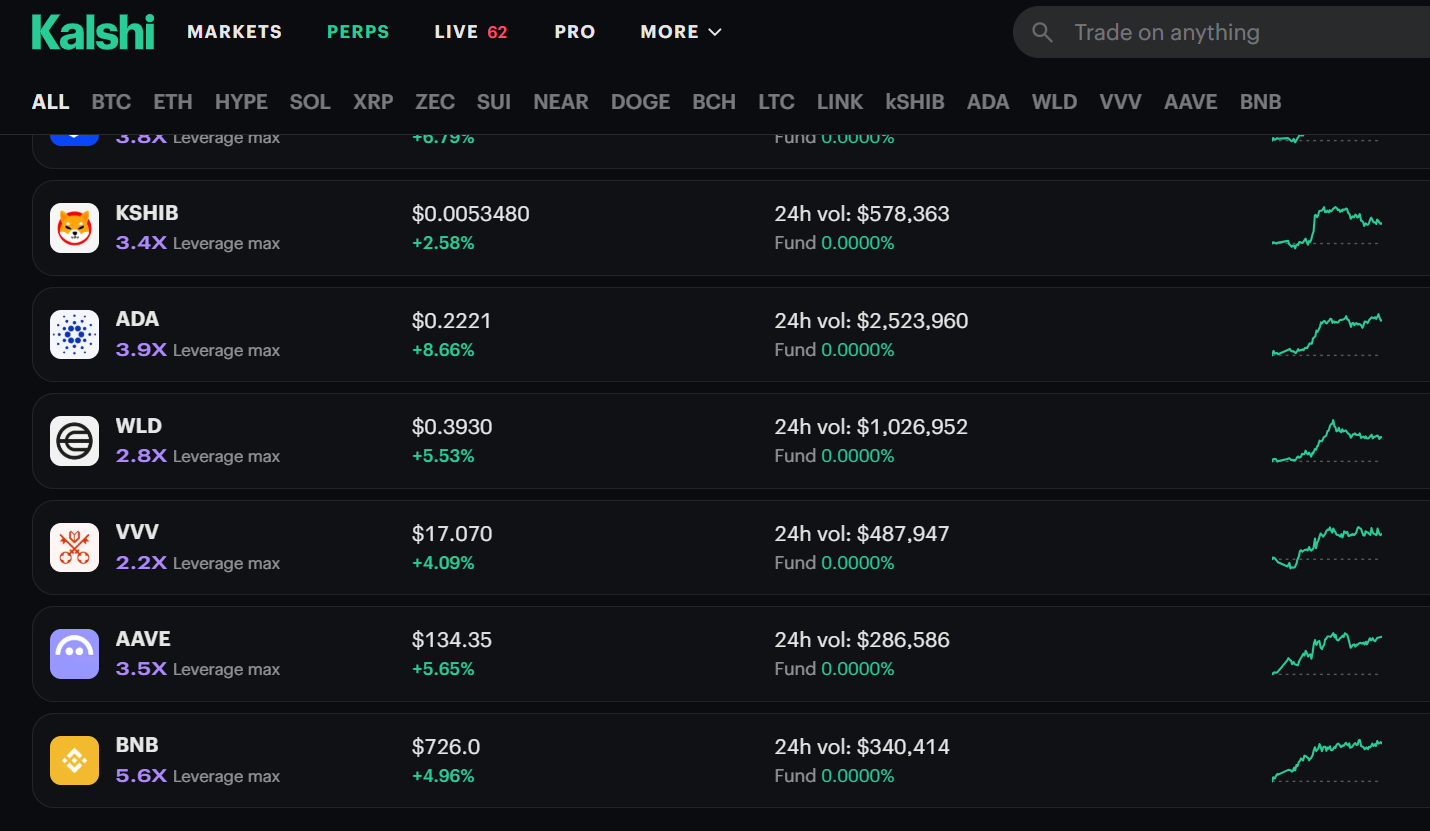This screenshot has height=831, width=1430.
Task: Click the search magnifier icon
Action: point(1042,32)
